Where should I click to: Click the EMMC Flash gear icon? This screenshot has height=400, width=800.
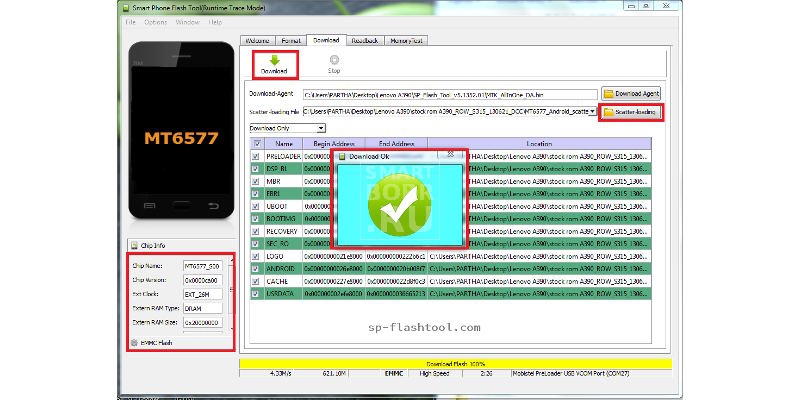click(133, 342)
